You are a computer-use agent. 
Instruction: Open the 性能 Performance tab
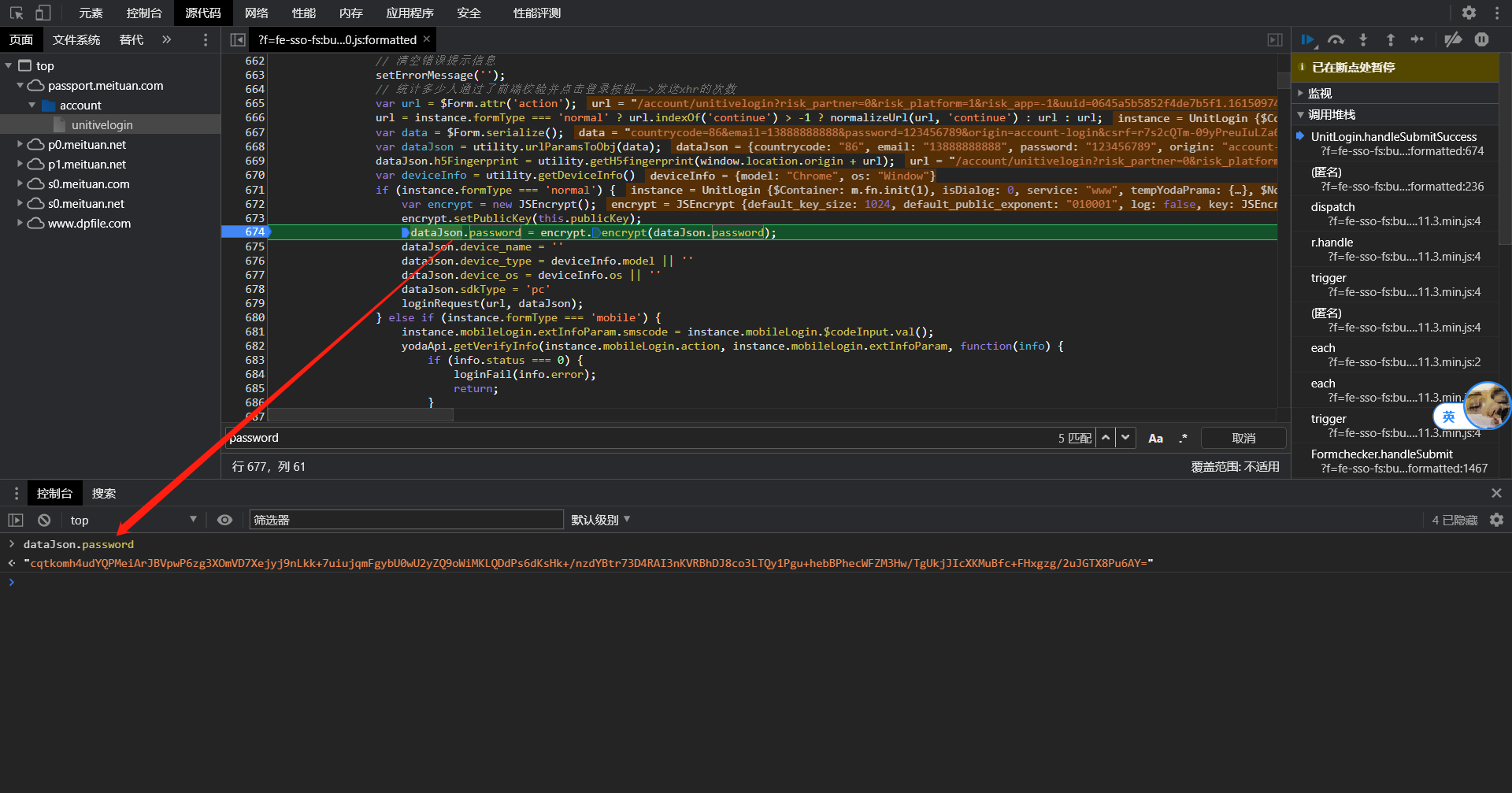(303, 13)
